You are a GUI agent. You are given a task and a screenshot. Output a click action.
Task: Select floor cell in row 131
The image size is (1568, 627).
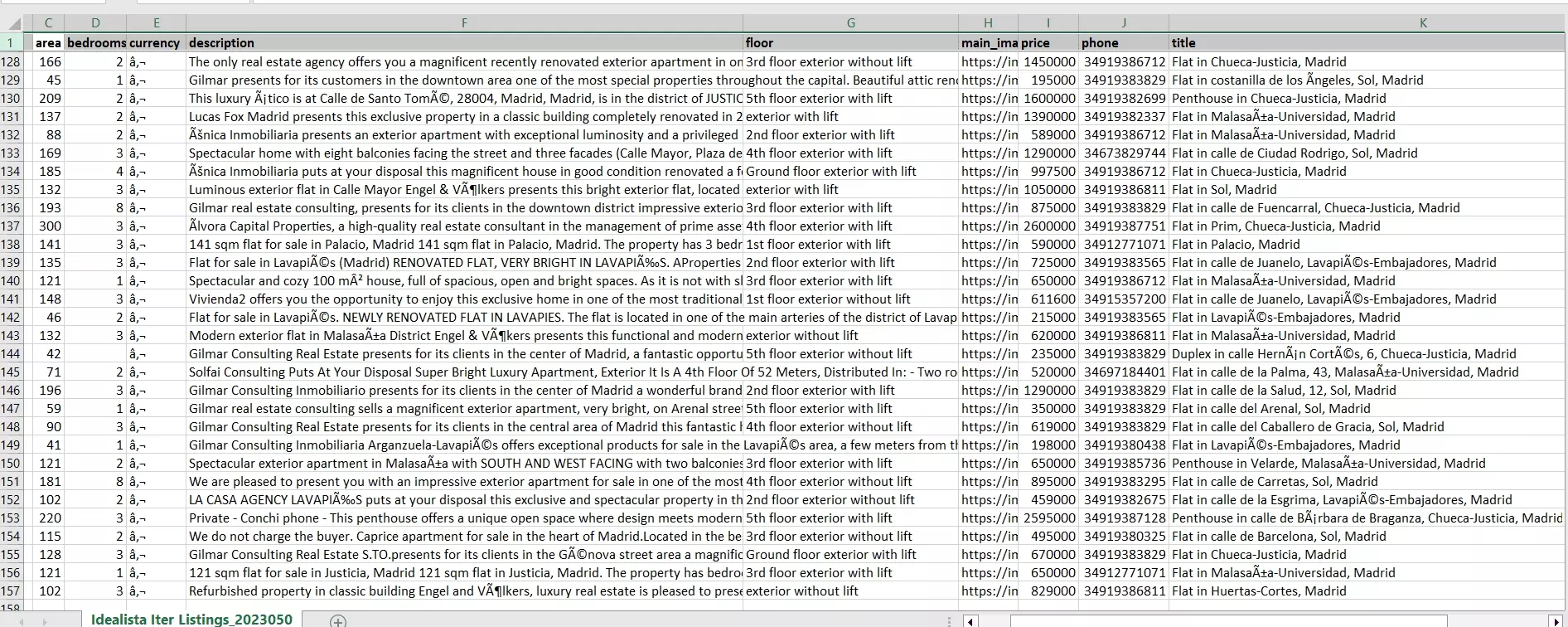tap(850, 116)
